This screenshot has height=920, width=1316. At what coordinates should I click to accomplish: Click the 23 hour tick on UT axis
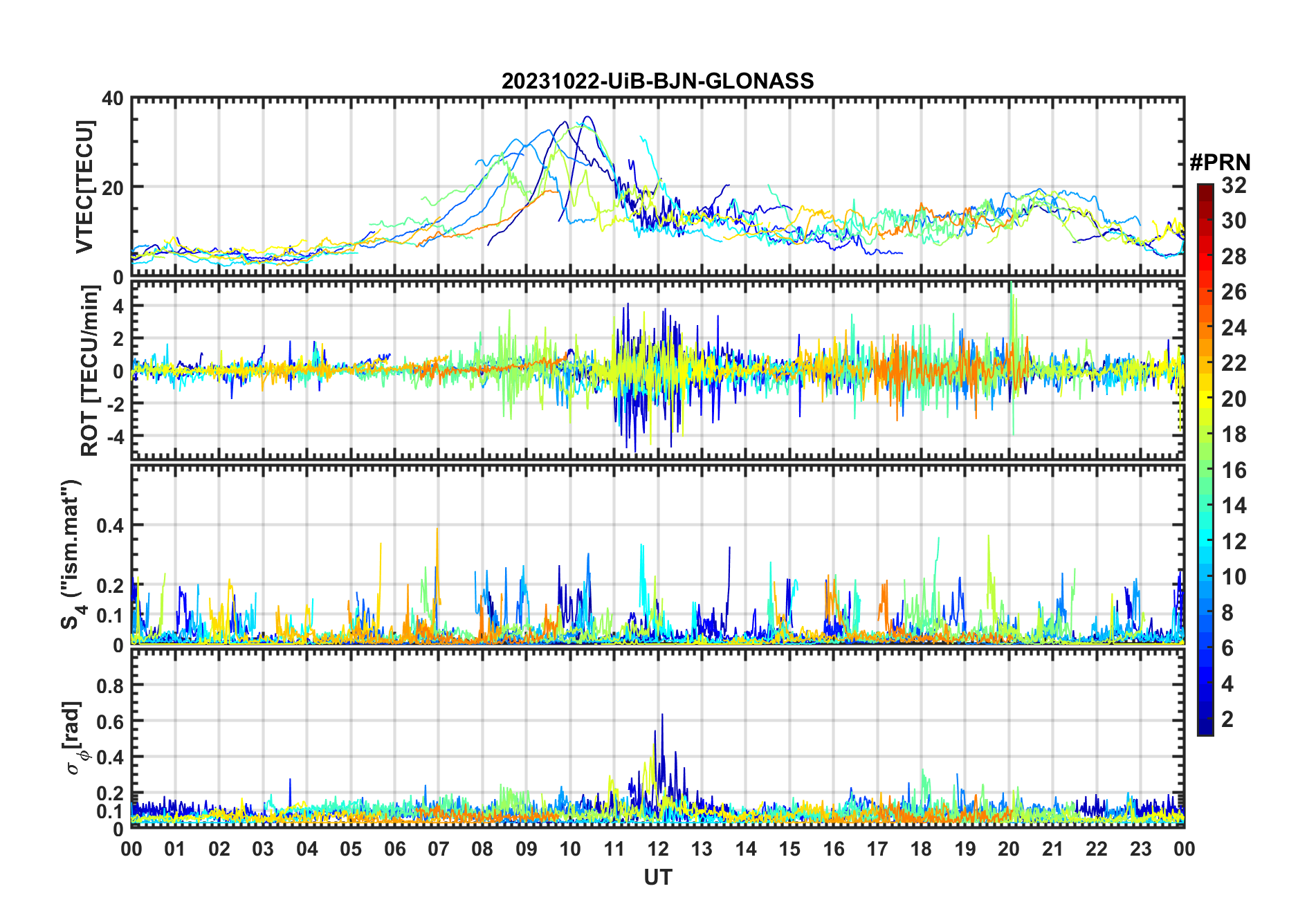tap(1140, 849)
